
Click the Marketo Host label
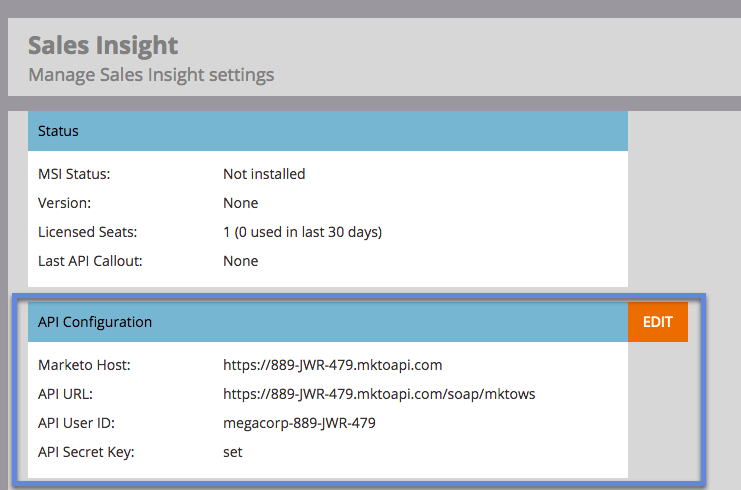(x=84, y=365)
